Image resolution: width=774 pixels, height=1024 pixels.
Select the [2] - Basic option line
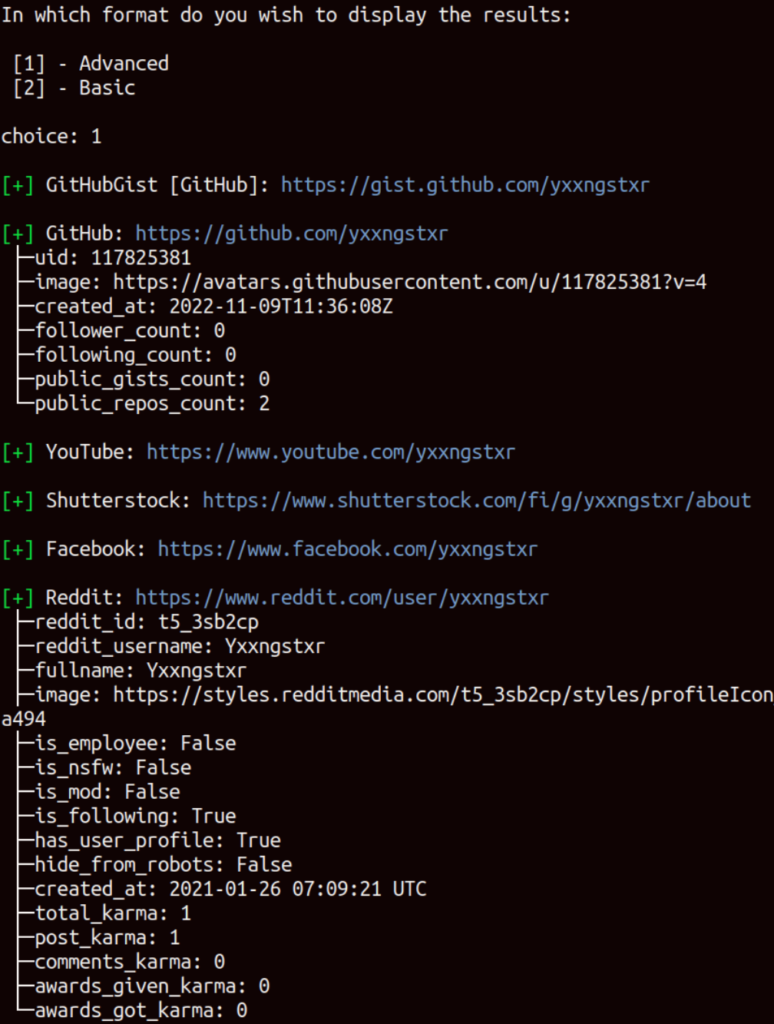74,88
